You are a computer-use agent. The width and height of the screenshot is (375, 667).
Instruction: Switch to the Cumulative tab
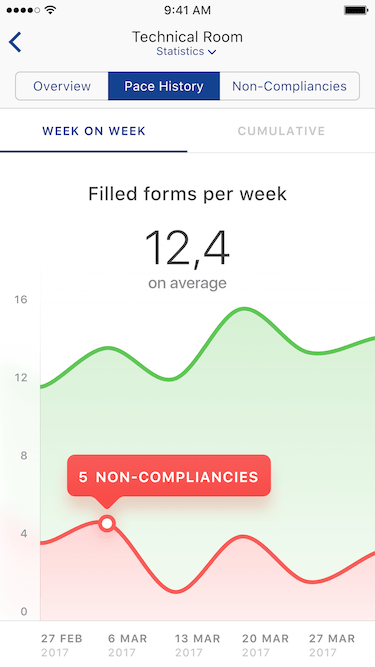[x=281, y=131]
